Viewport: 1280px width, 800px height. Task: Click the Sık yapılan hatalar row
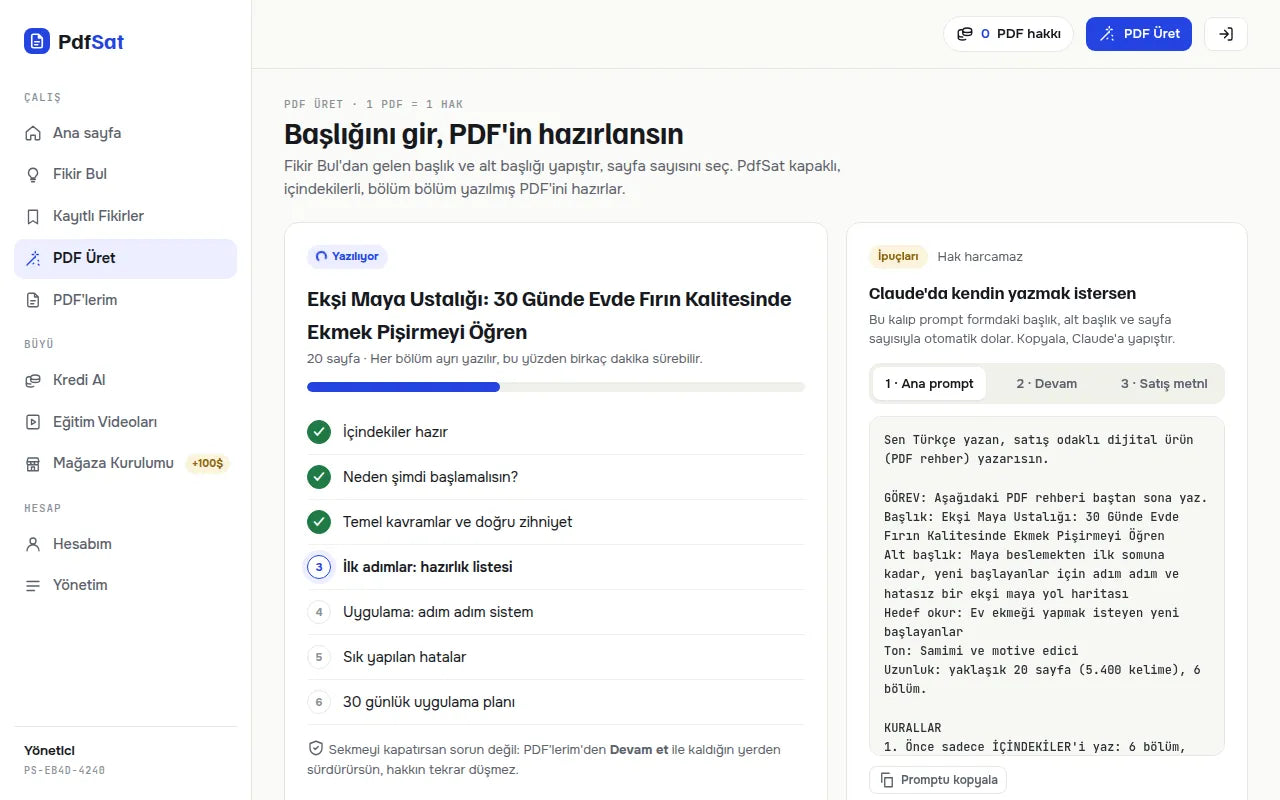pyautogui.click(x=555, y=657)
